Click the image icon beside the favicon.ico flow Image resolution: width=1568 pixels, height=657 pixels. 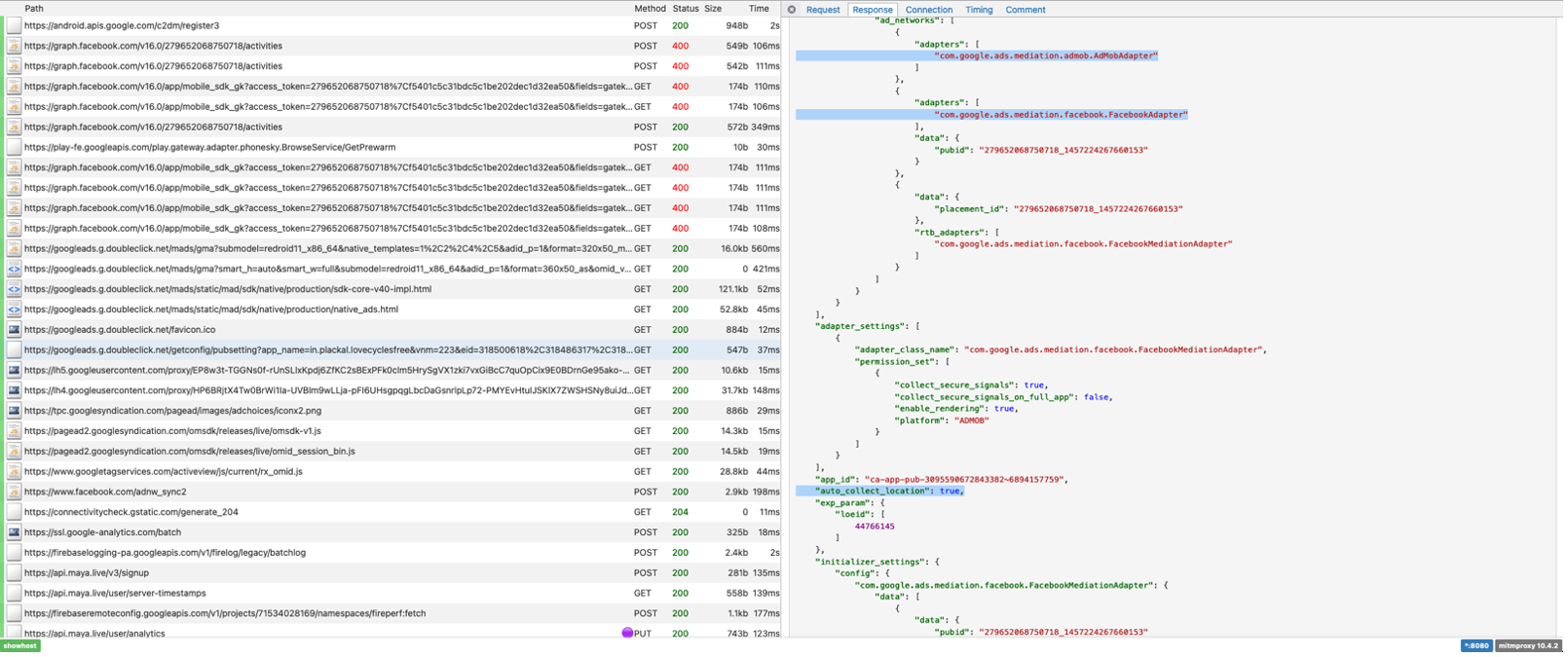pyautogui.click(x=14, y=330)
